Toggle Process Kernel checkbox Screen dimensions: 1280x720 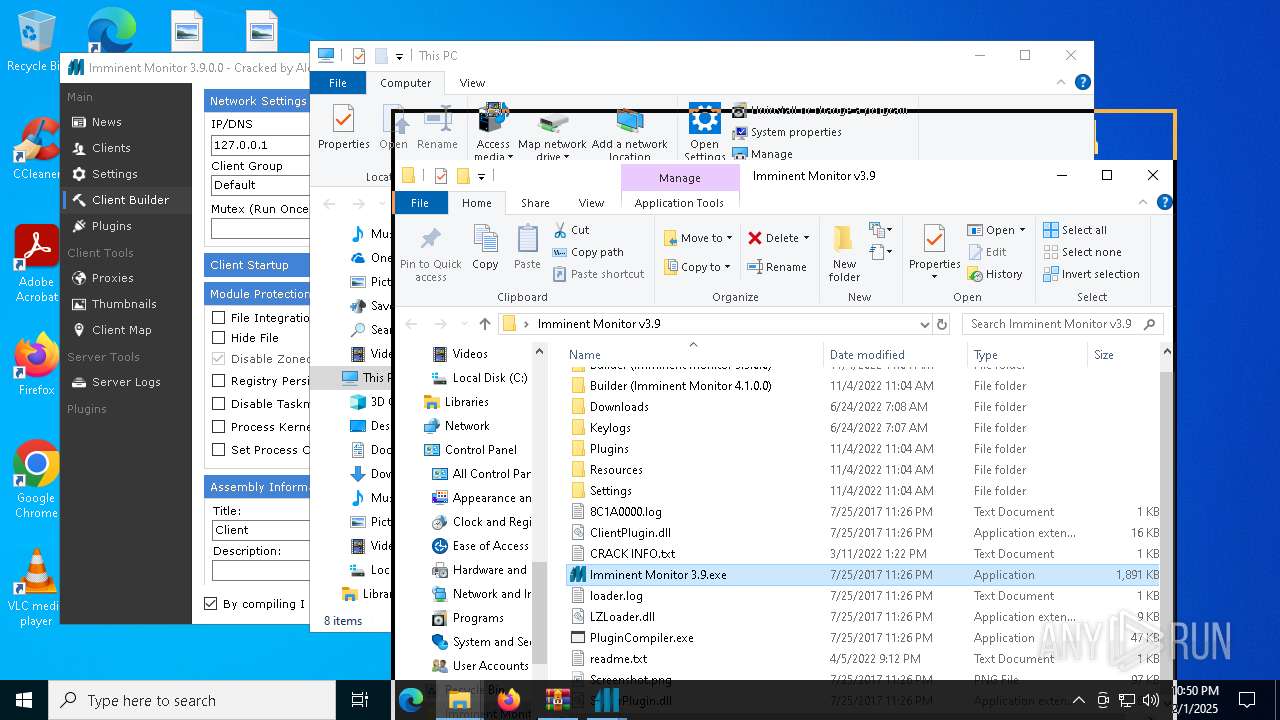tap(218, 426)
